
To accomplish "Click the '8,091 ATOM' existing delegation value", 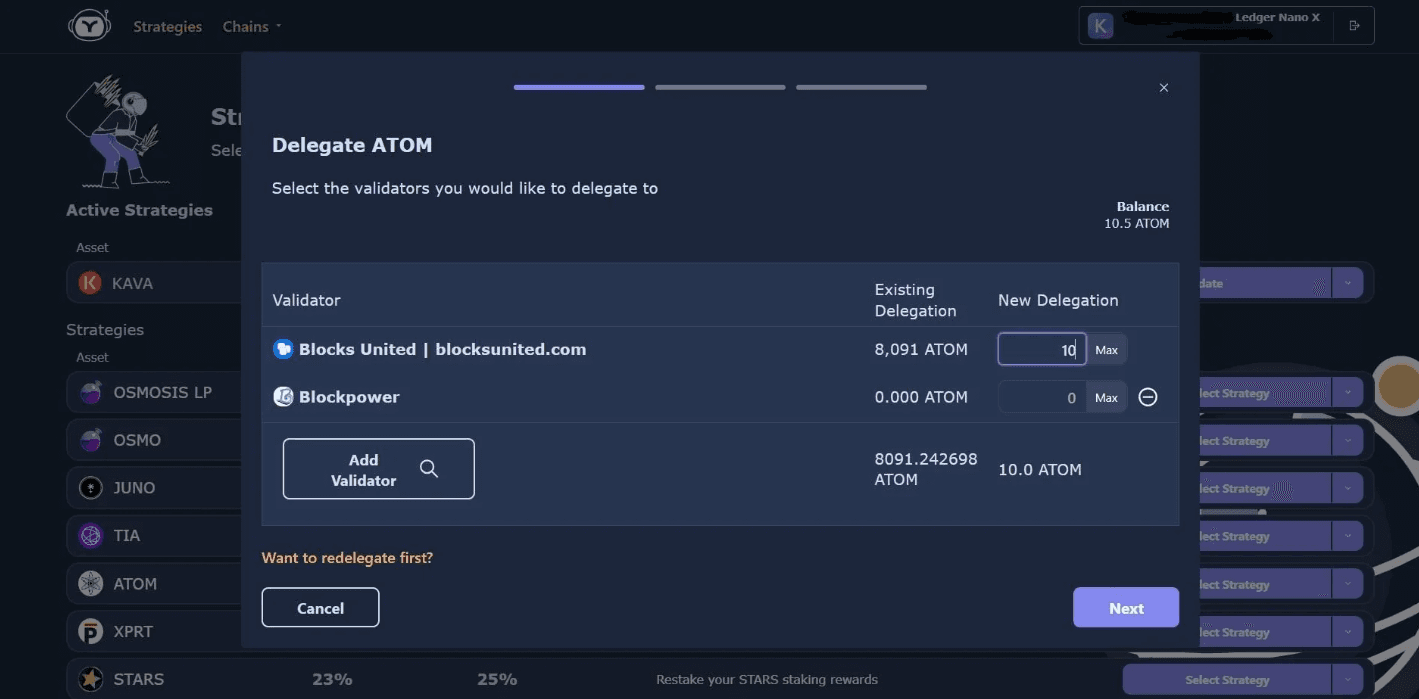I will click(921, 350).
